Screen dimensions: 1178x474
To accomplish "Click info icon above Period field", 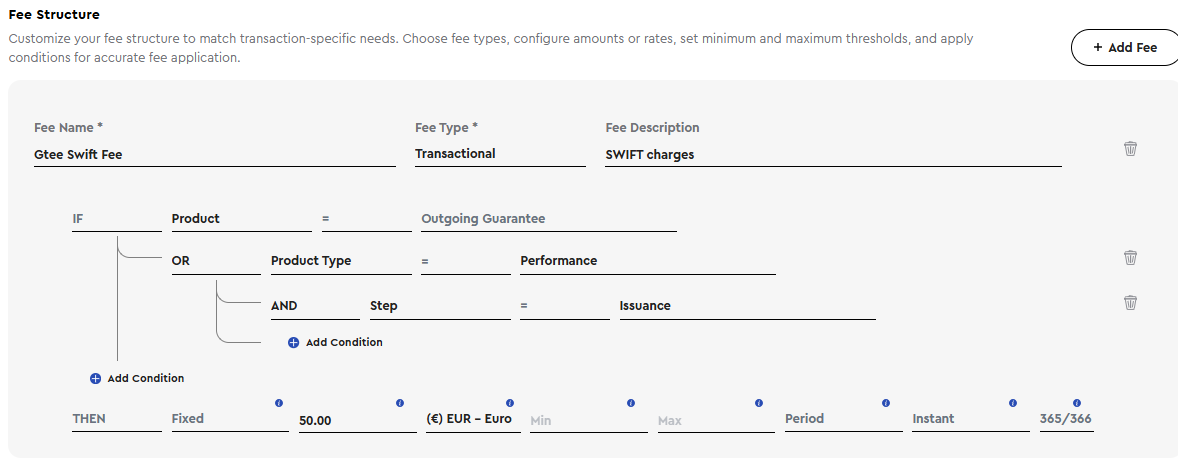I will click(x=886, y=403).
